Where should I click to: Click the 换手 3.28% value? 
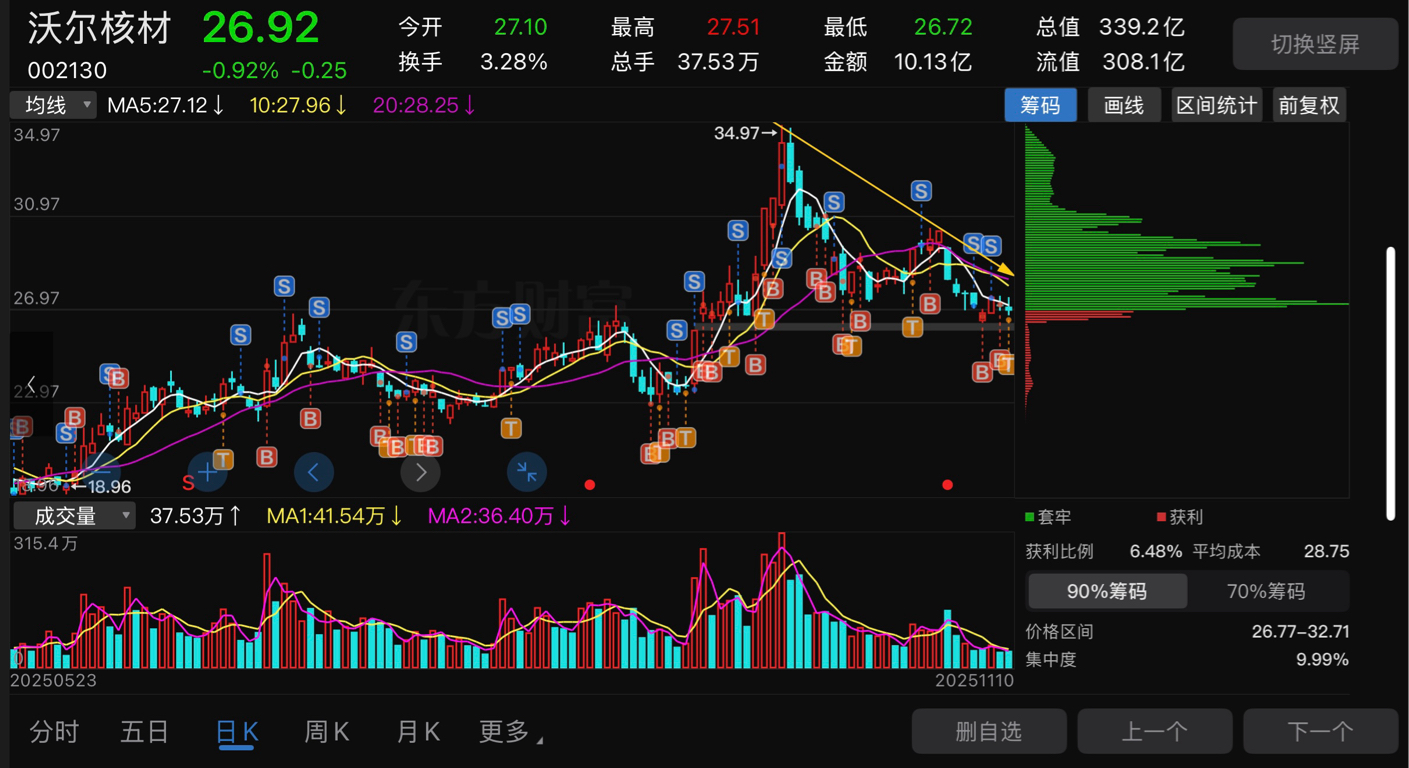[x=514, y=62]
